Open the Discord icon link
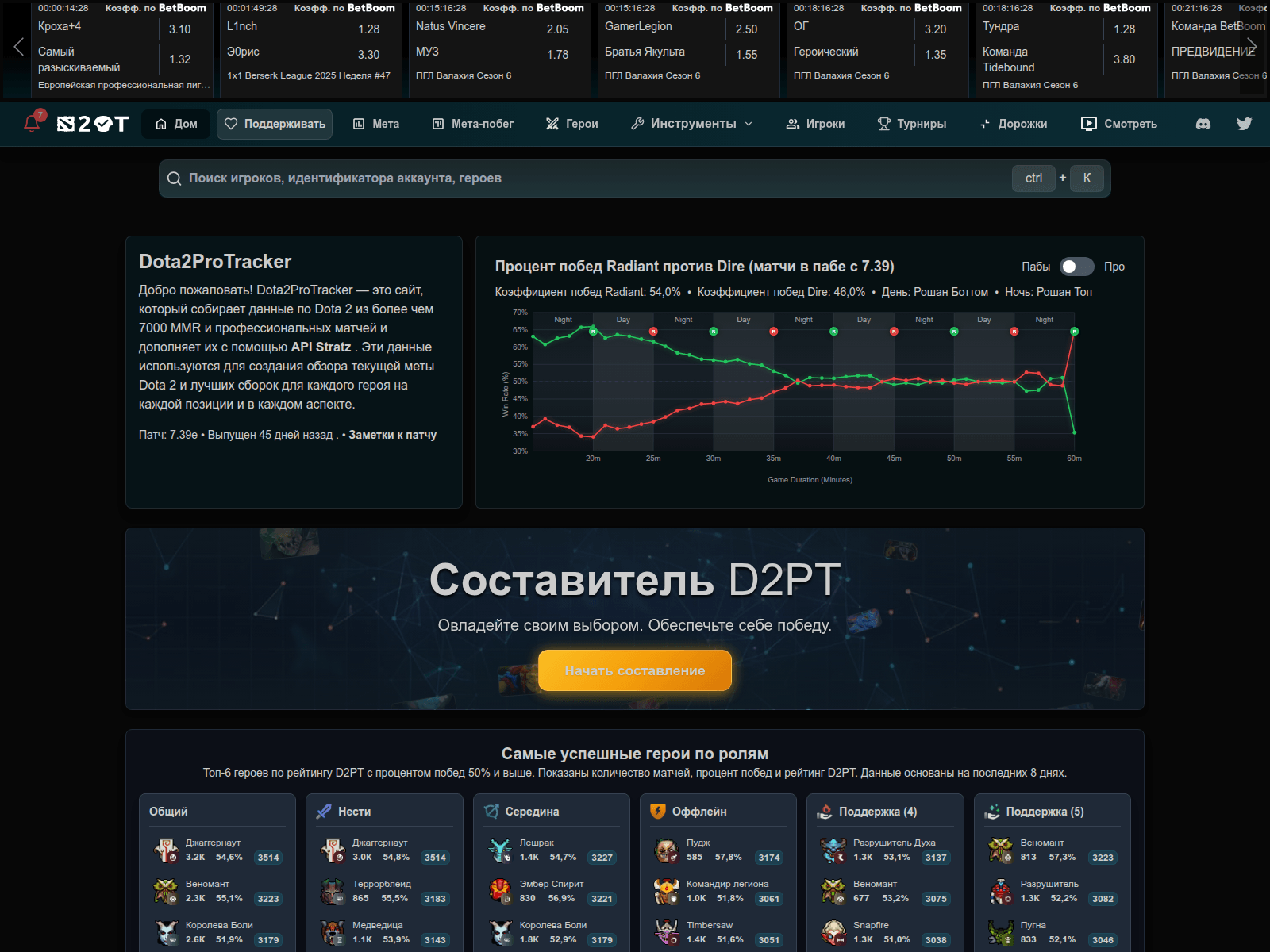The height and width of the screenshot is (952, 1270). [x=1203, y=124]
